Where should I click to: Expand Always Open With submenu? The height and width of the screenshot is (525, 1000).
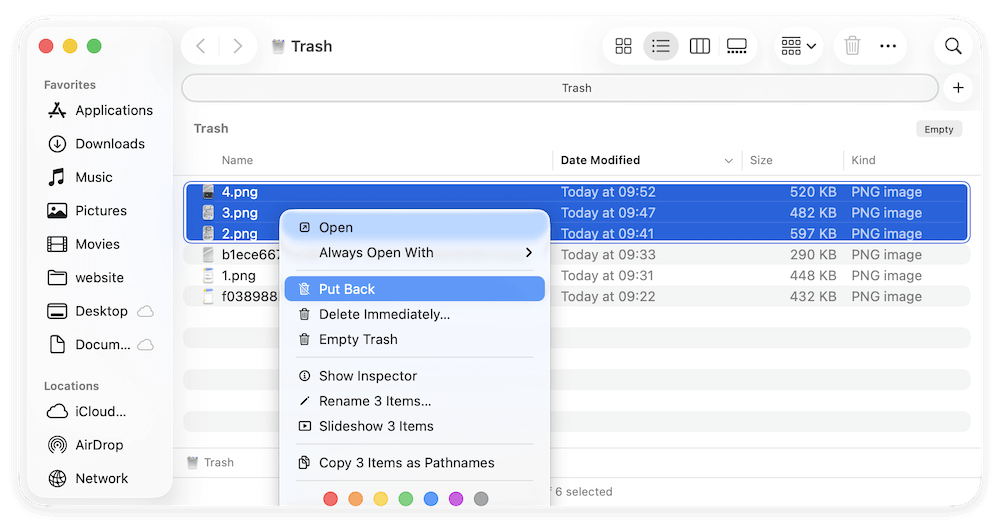pos(415,253)
